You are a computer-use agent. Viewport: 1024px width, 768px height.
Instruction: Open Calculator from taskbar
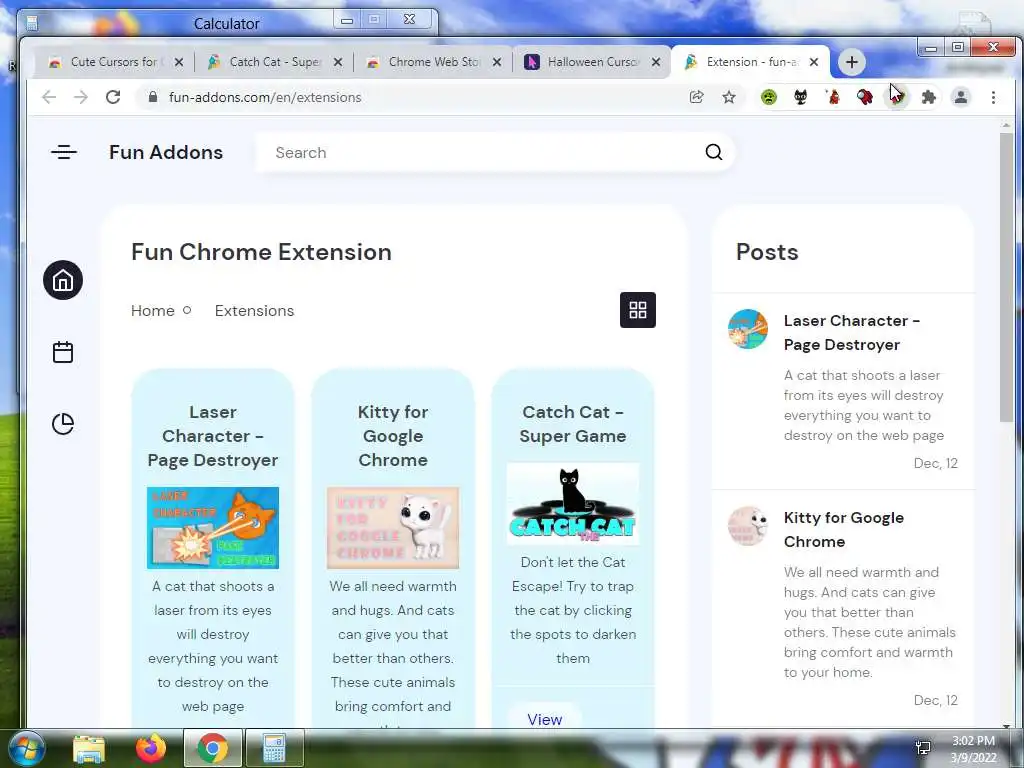tap(274, 748)
